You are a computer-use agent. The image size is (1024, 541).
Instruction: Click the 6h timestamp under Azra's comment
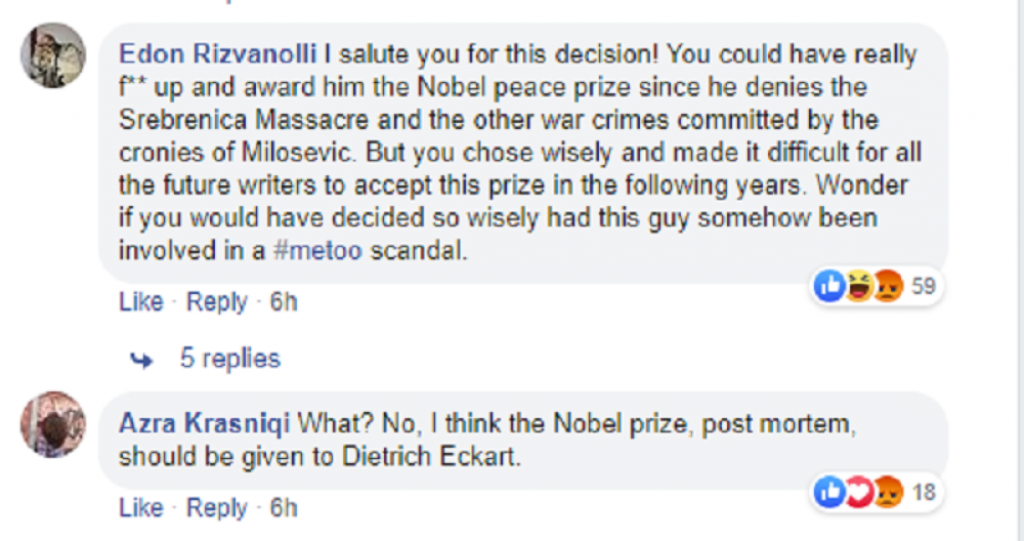(284, 508)
